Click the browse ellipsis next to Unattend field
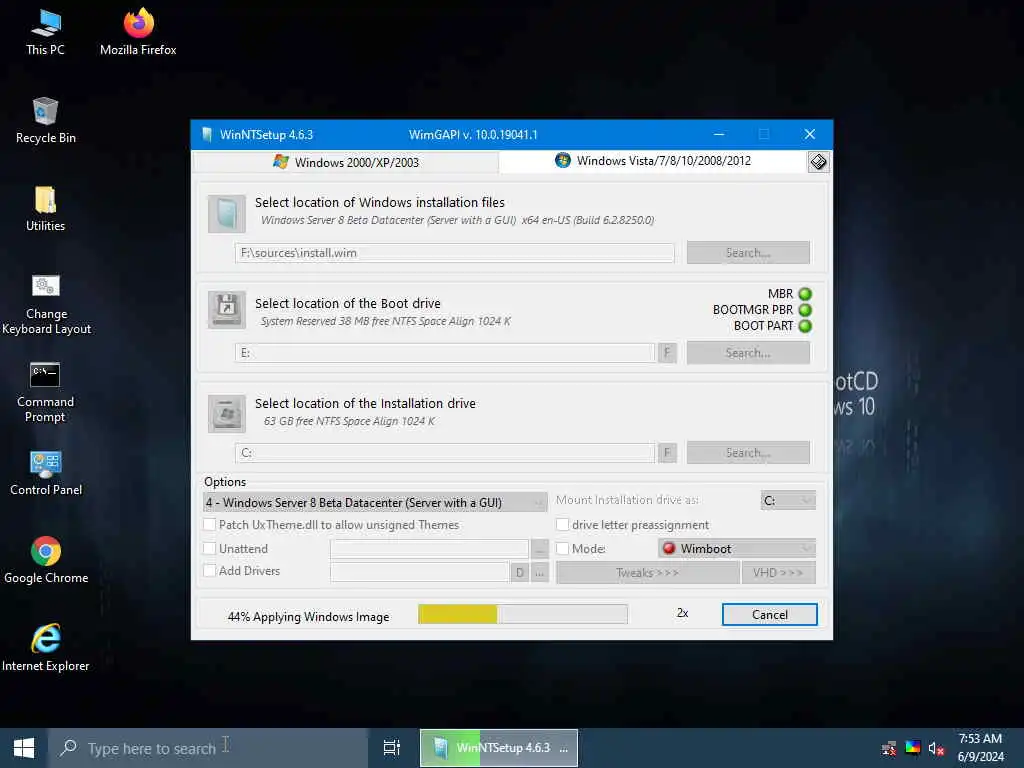The image size is (1024, 768). point(539,549)
